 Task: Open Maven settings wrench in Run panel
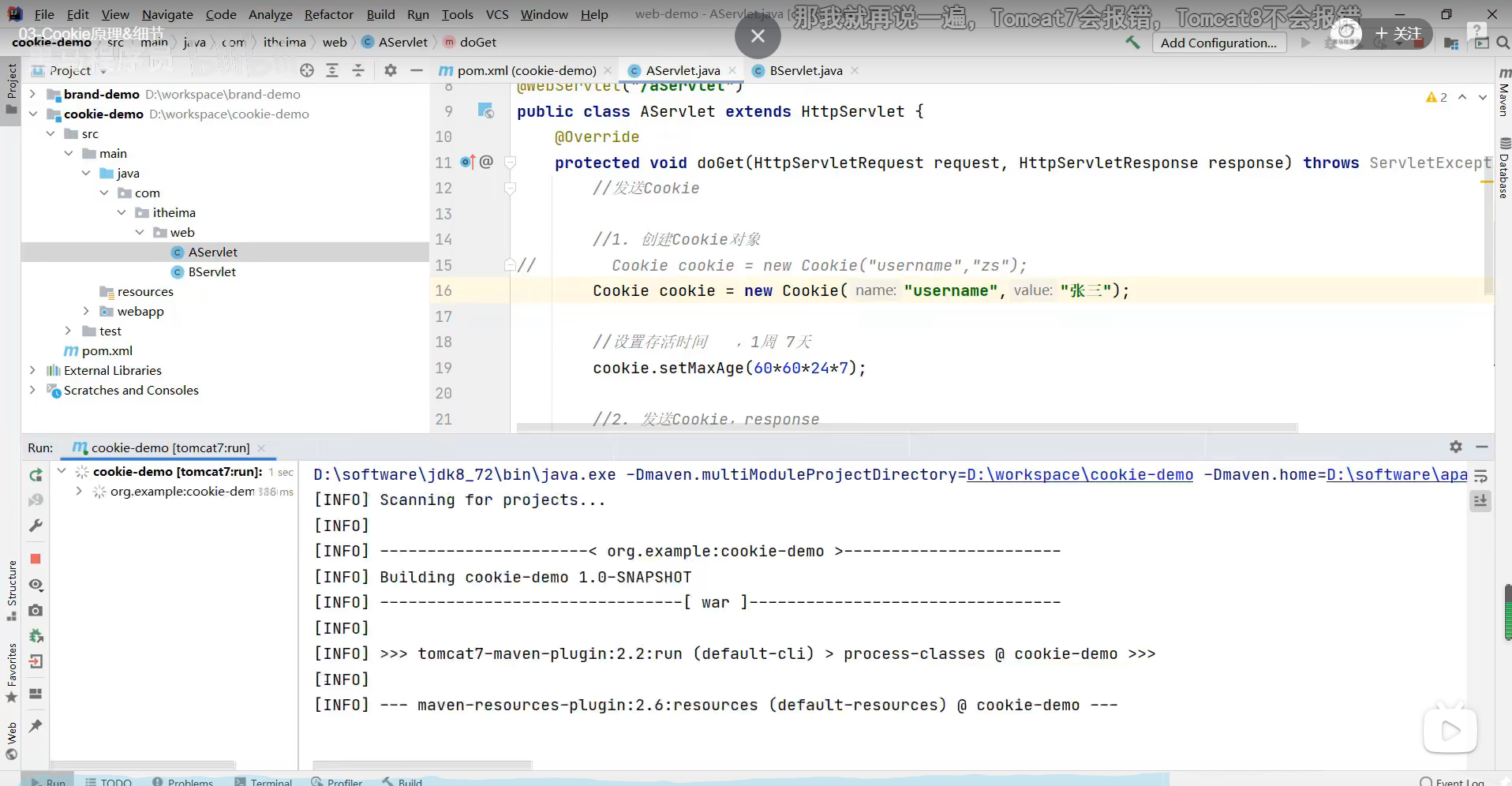(x=36, y=526)
